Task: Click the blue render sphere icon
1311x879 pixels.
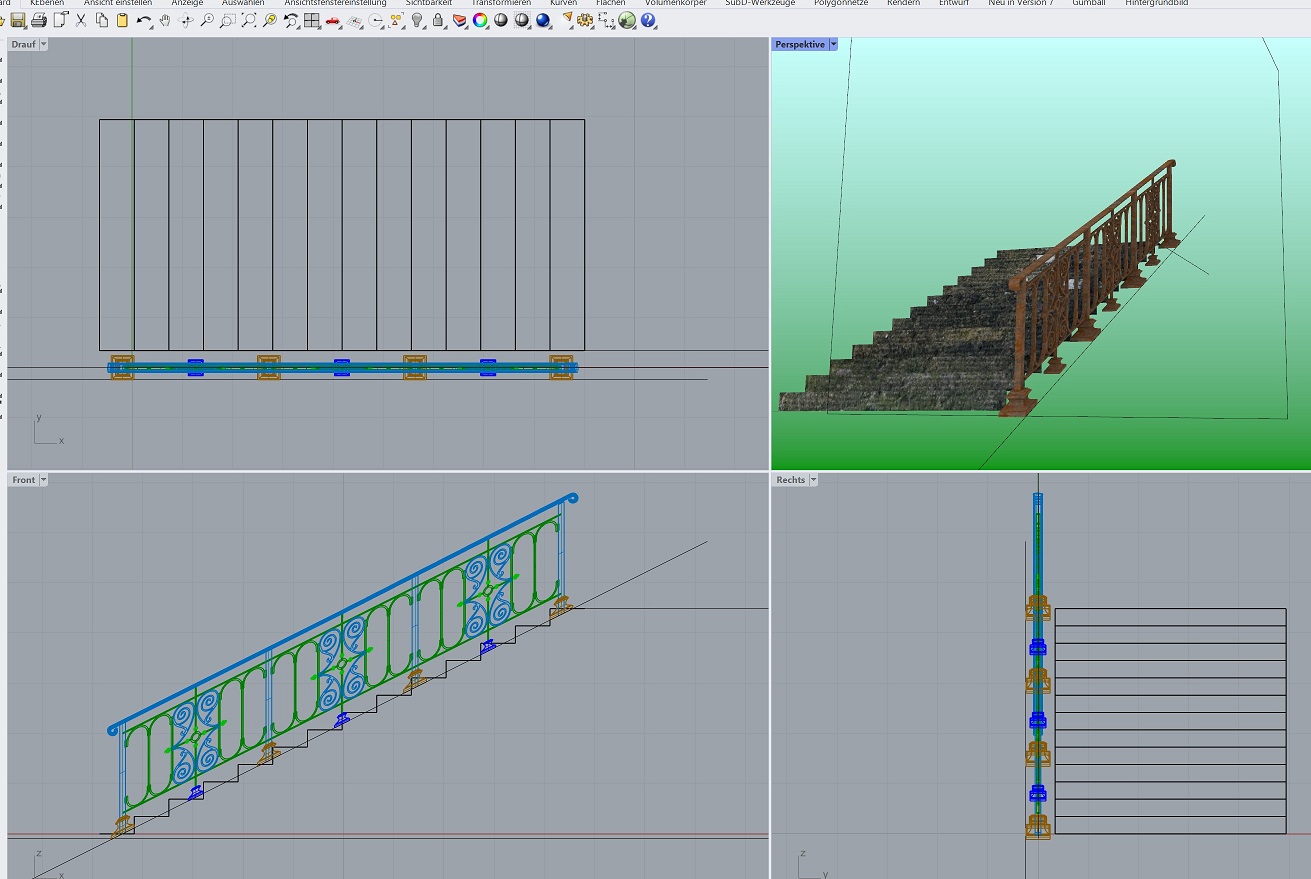Action: 543,20
